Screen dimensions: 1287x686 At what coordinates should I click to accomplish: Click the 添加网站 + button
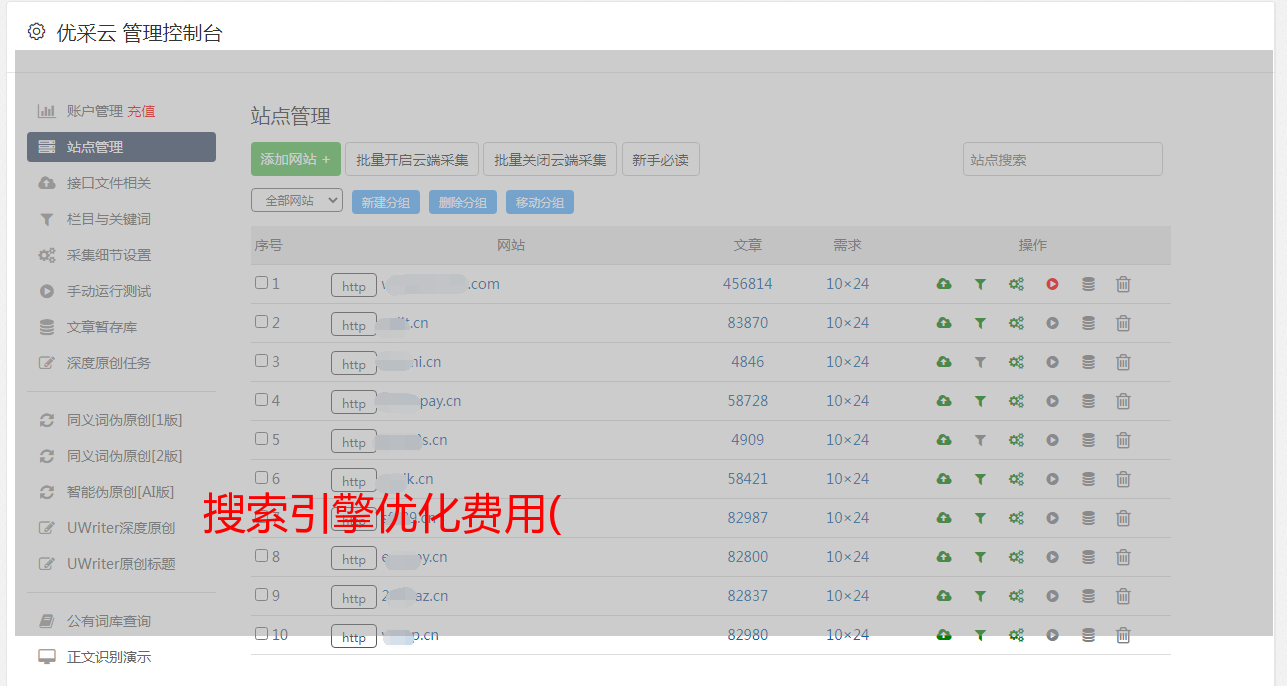(296, 159)
